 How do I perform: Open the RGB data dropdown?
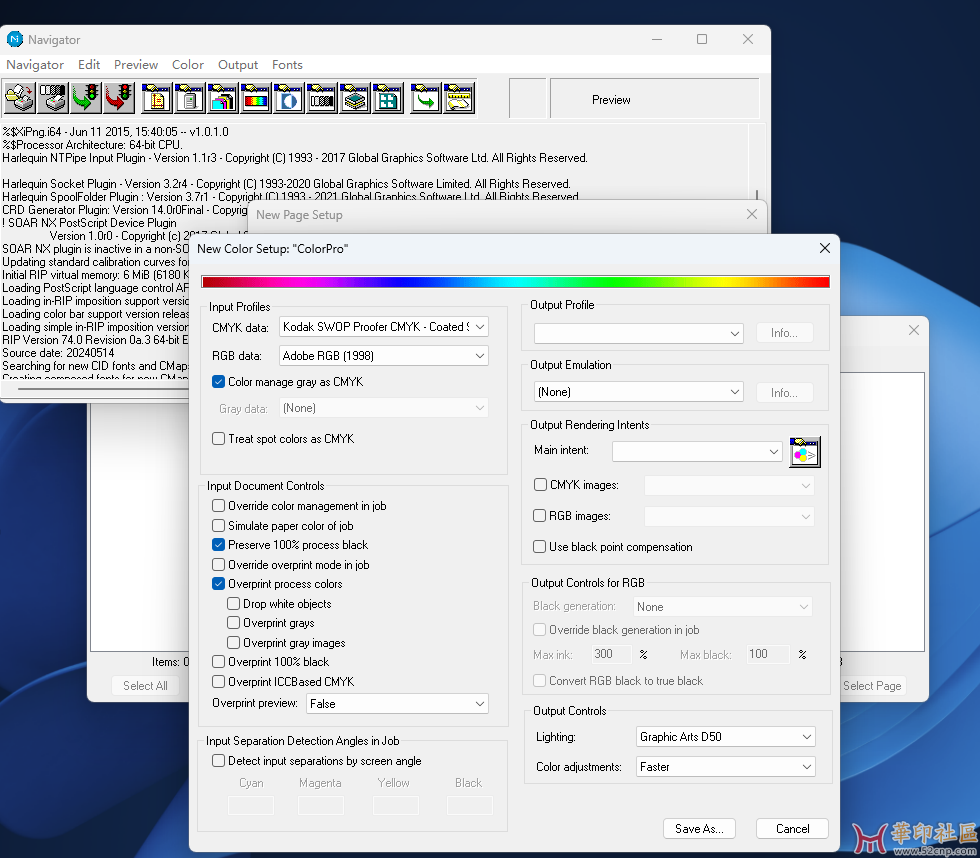tap(384, 356)
